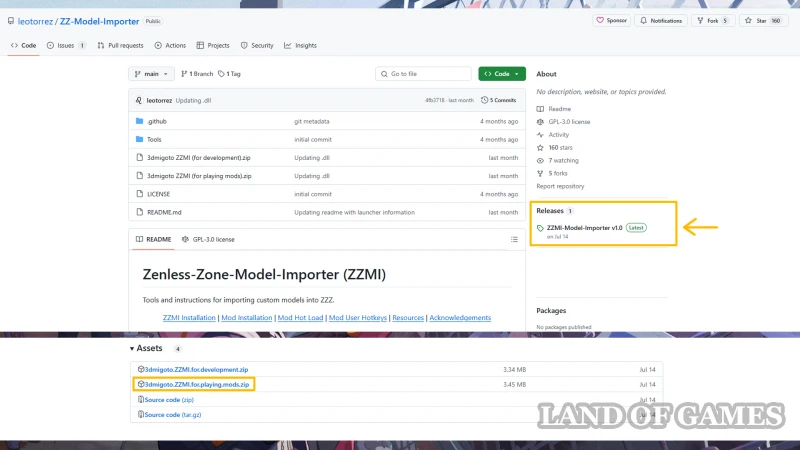Screen dimensions: 800x450
Task: Open the Pull requests tab
Action: pos(120,45)
